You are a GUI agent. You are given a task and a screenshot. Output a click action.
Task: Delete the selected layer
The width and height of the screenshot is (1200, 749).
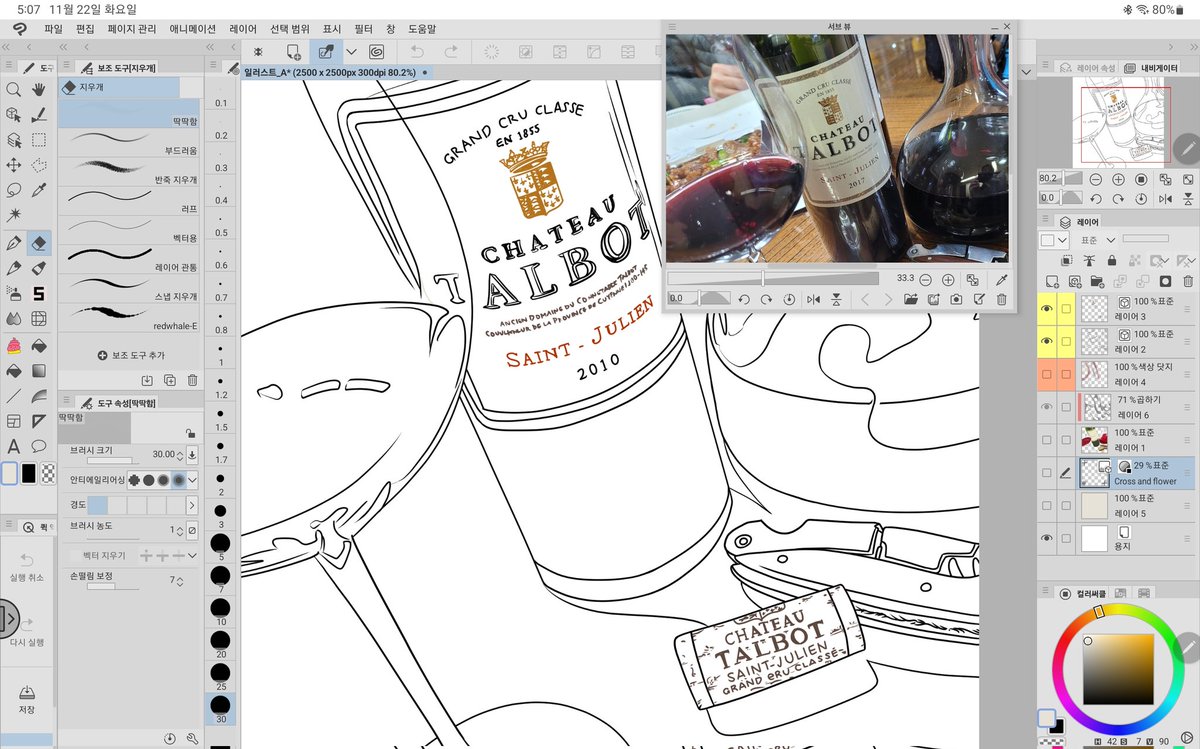[x=1188, y=282]
